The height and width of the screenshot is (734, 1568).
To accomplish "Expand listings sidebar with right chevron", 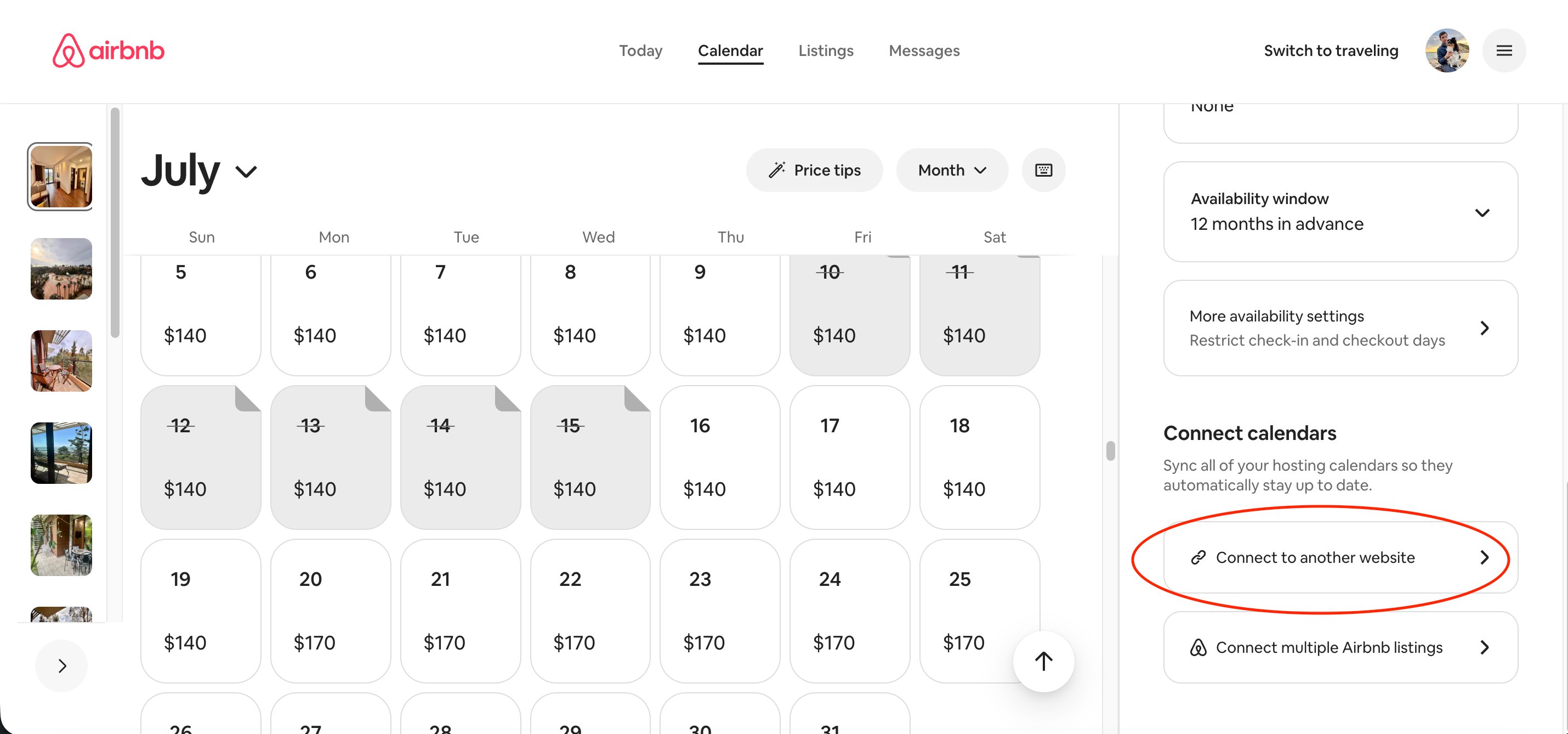I will tap(61, 665).
